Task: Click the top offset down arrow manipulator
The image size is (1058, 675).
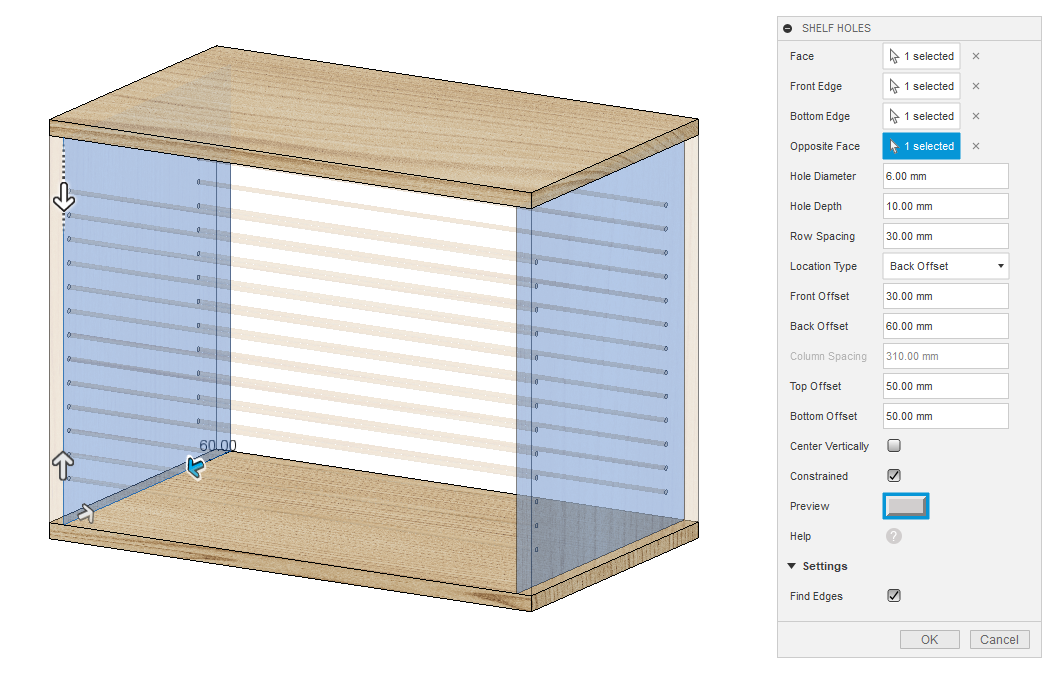Action: (x=64, y=198)
